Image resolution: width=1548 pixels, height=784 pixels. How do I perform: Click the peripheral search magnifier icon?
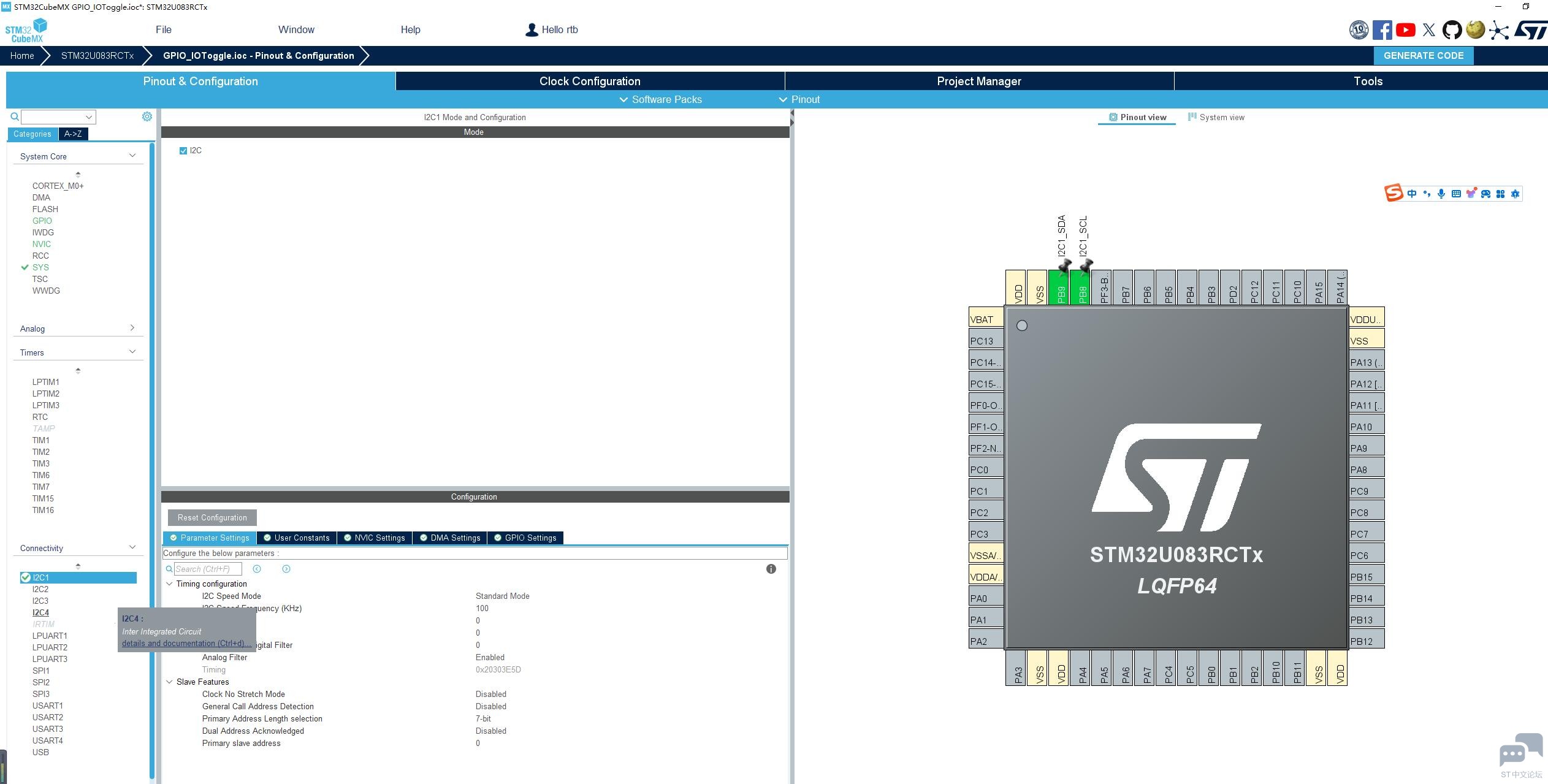[x=15, y=116]
